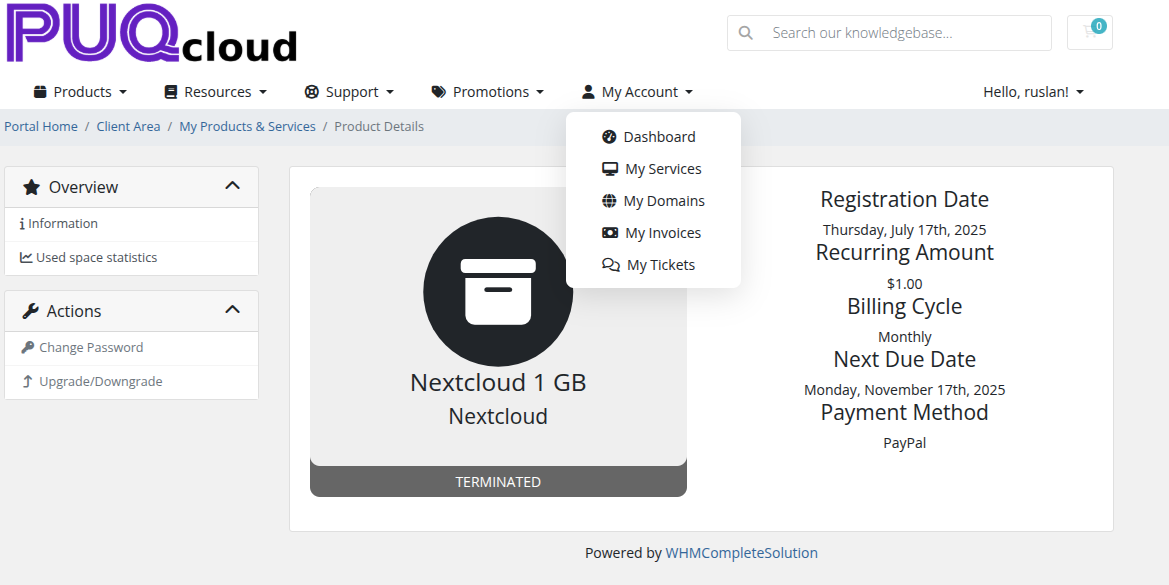Open the Support dropdown menu
This screenshot has width=1169, height=585.
[x=349, y=92]
